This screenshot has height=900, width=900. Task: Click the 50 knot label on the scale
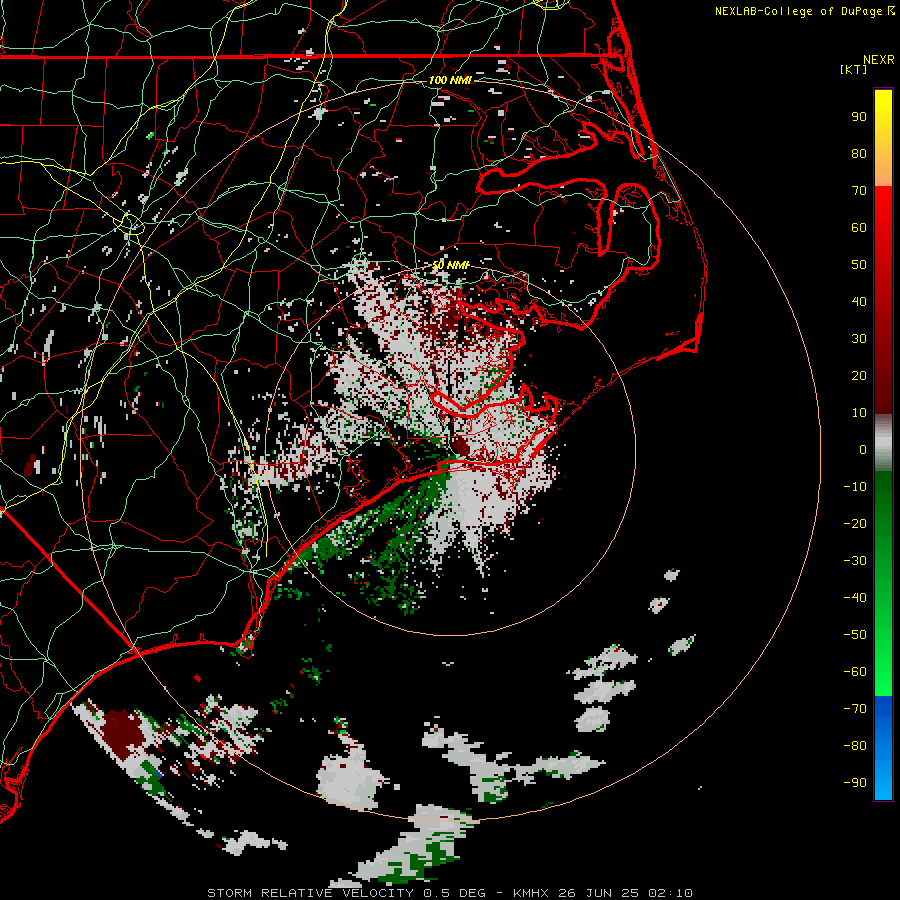pyautogui.click(x=859, y=265)
